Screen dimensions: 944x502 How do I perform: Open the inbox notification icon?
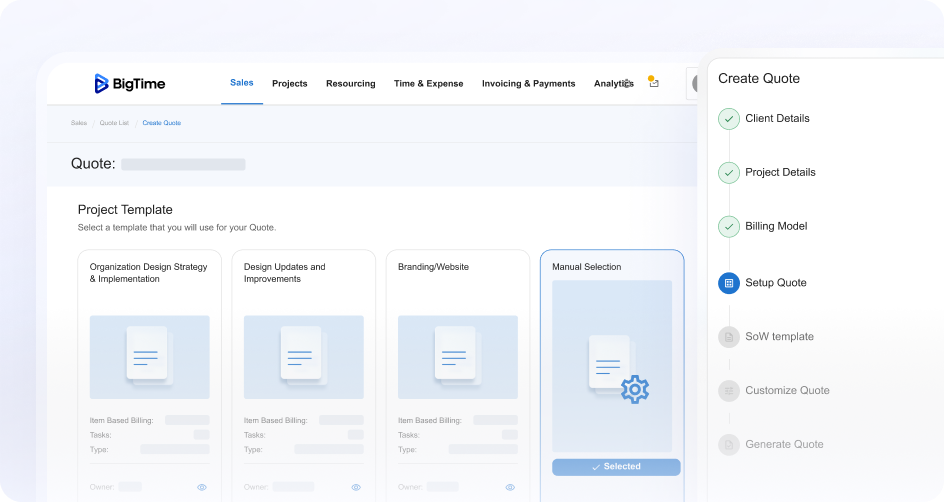[x=653, y=83]
